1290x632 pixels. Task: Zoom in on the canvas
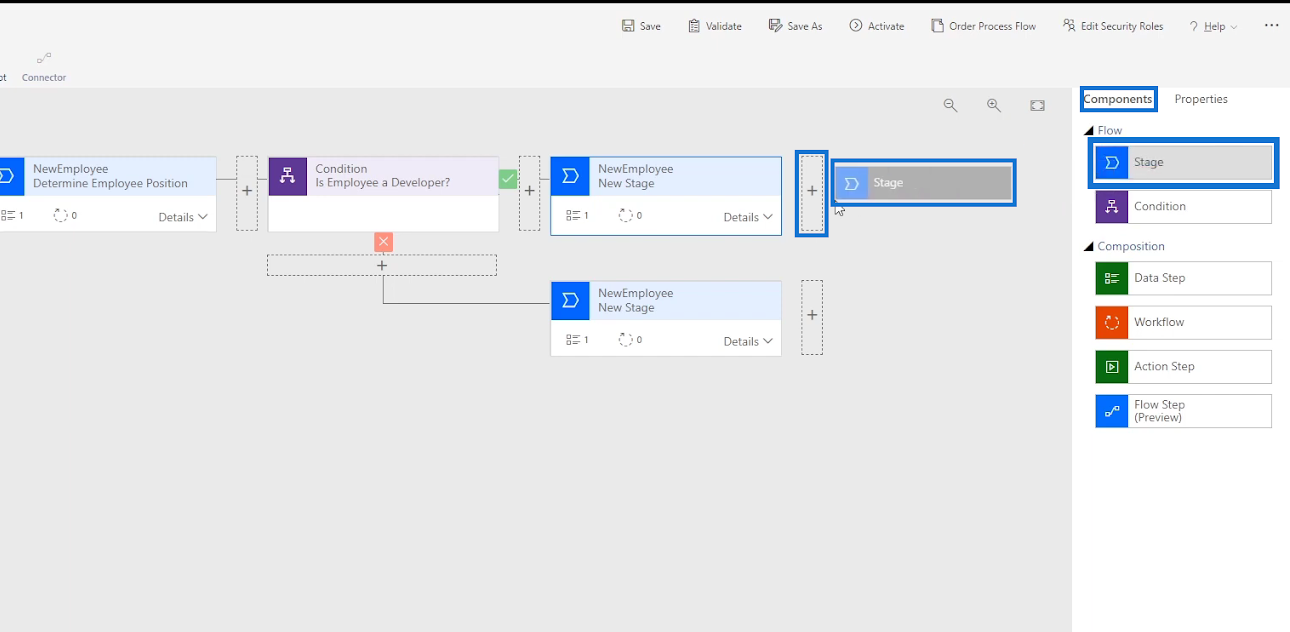(x=994, y=105)
